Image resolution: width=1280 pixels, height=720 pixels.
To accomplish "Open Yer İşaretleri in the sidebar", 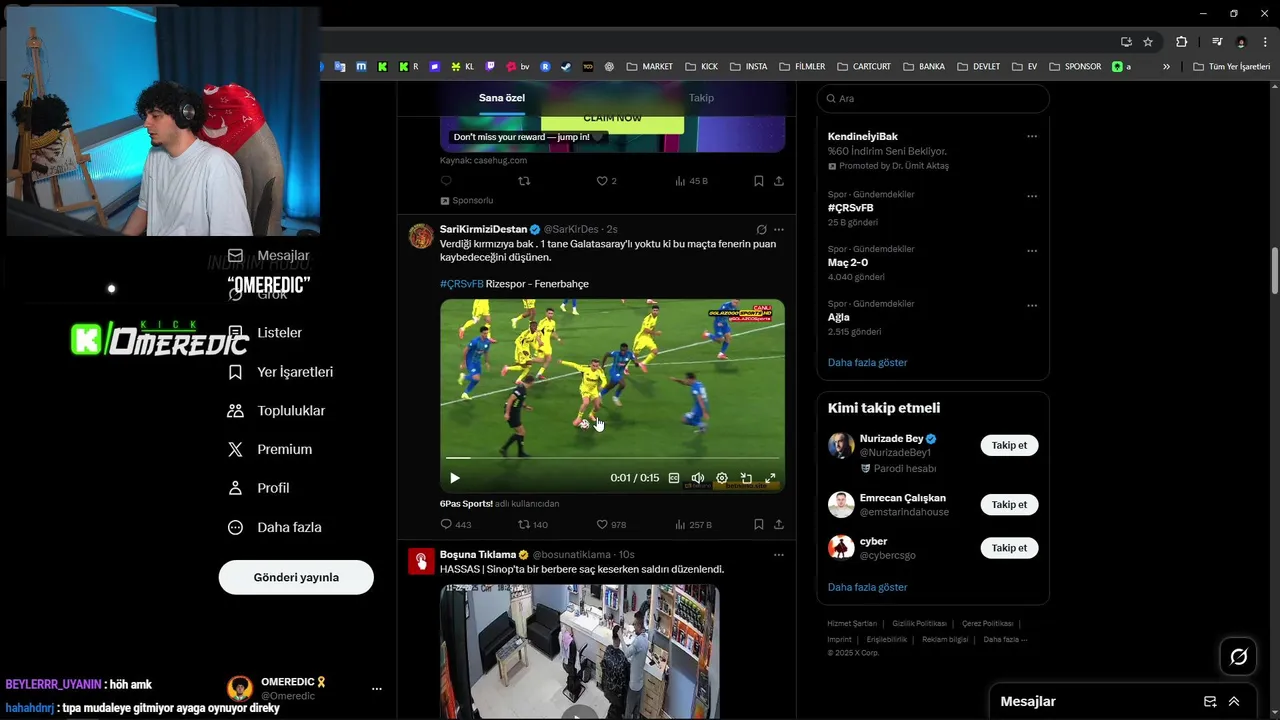I will [281, 372].
